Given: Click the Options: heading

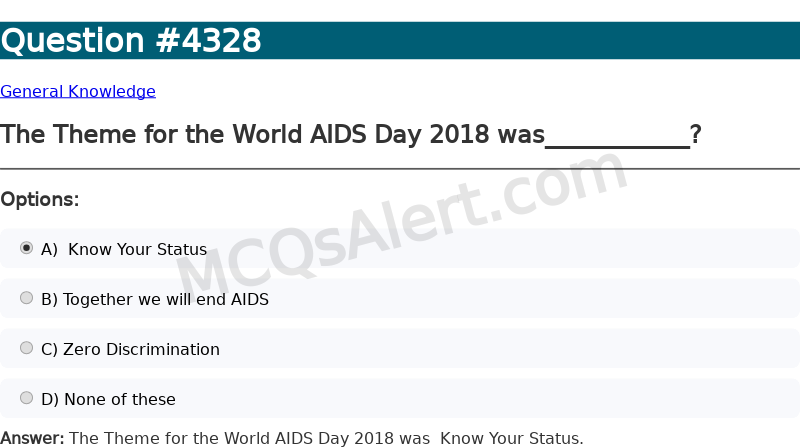Looking at the screenshot, I should click(40, 200).
